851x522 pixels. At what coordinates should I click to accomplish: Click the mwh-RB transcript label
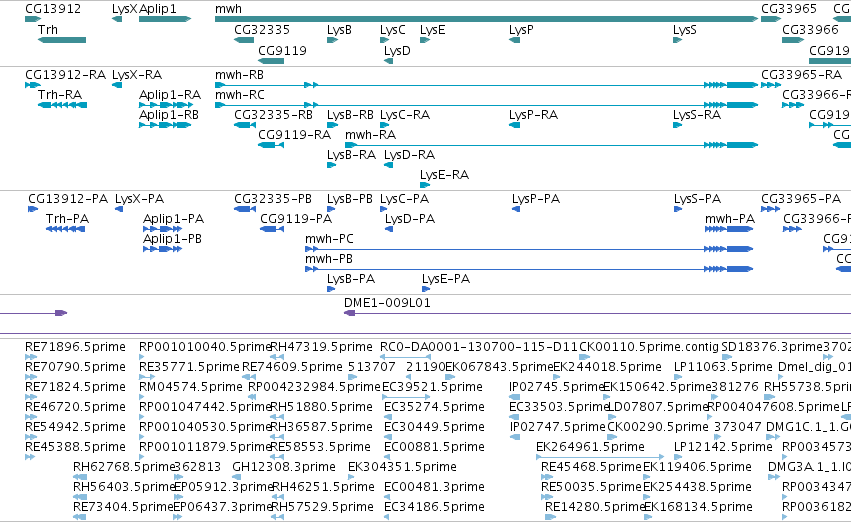(x=239, y=75)
